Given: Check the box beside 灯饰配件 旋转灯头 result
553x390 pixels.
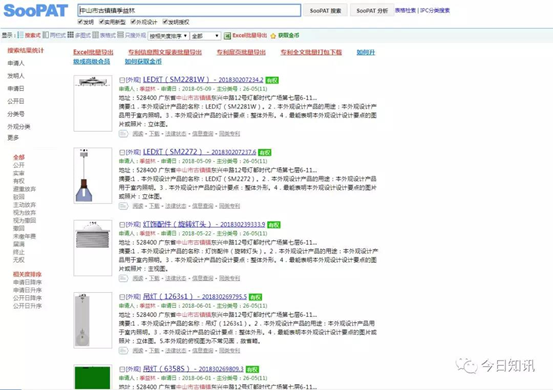Looking at the screenshot, I should (122, 225).
